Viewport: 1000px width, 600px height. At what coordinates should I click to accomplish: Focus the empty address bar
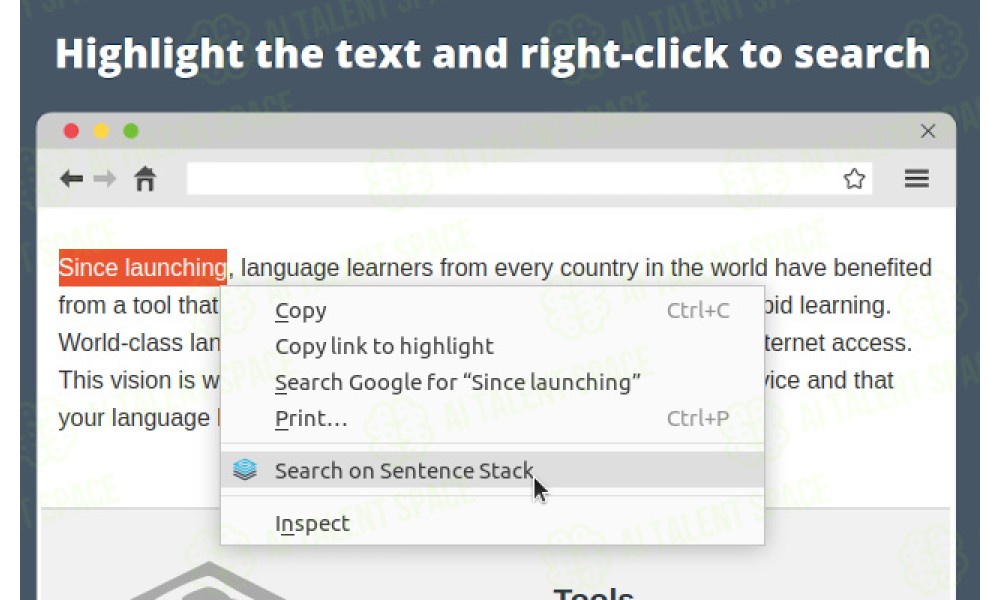tap(529, 179)
